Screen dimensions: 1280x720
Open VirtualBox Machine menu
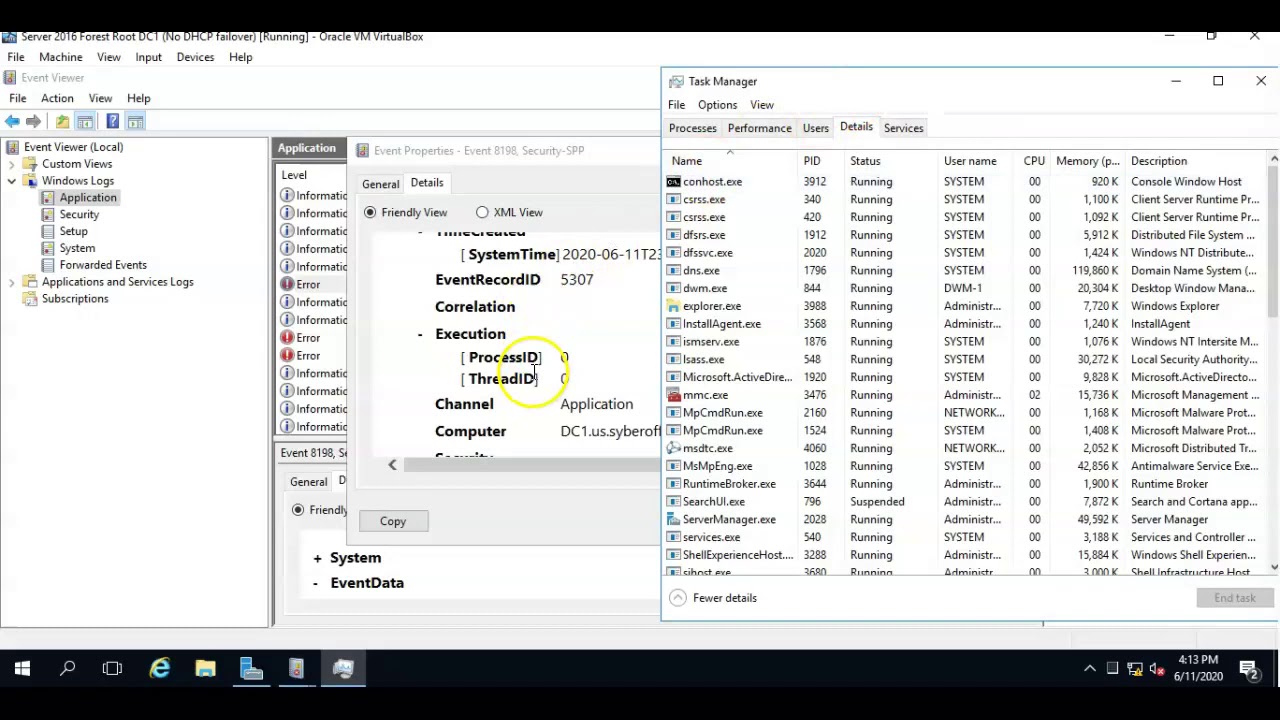click(x=61, y=57)
